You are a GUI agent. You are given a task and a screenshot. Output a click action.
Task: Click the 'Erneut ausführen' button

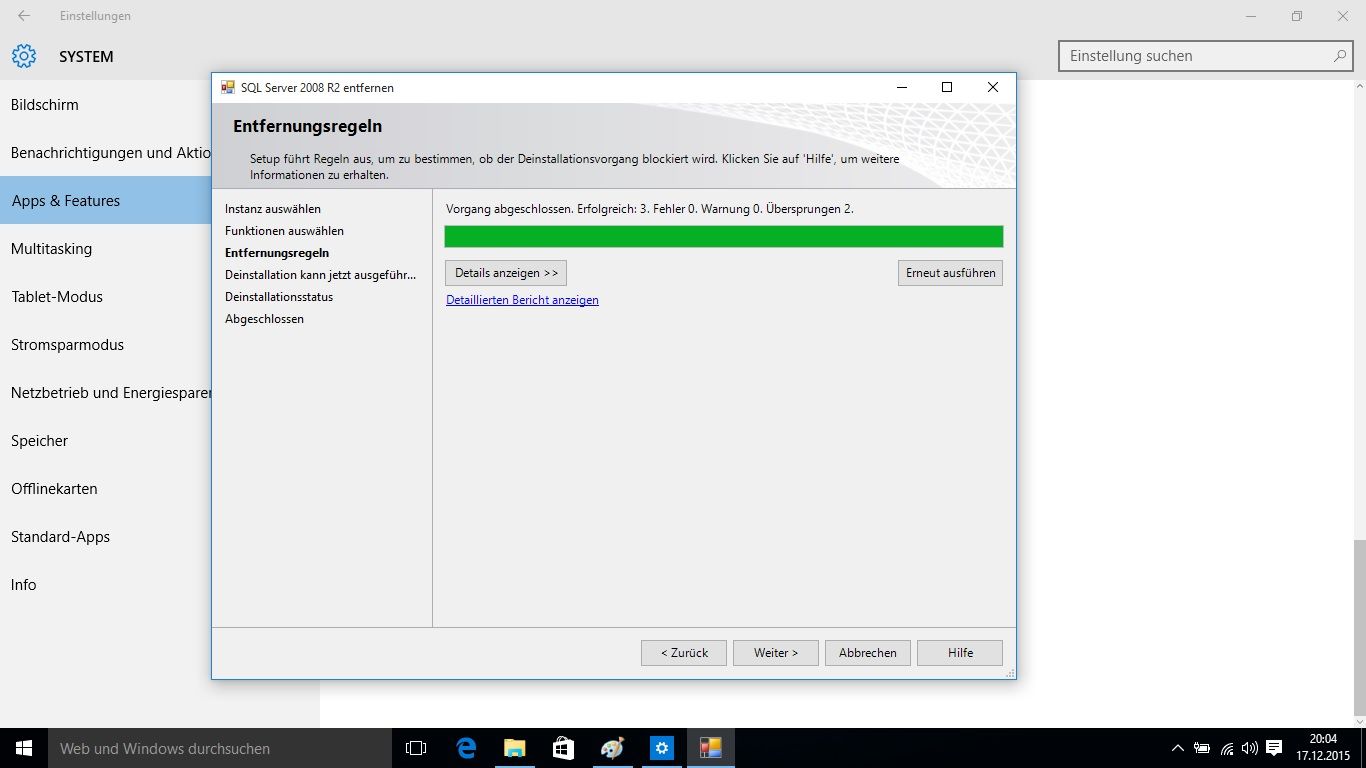[950, 273]
